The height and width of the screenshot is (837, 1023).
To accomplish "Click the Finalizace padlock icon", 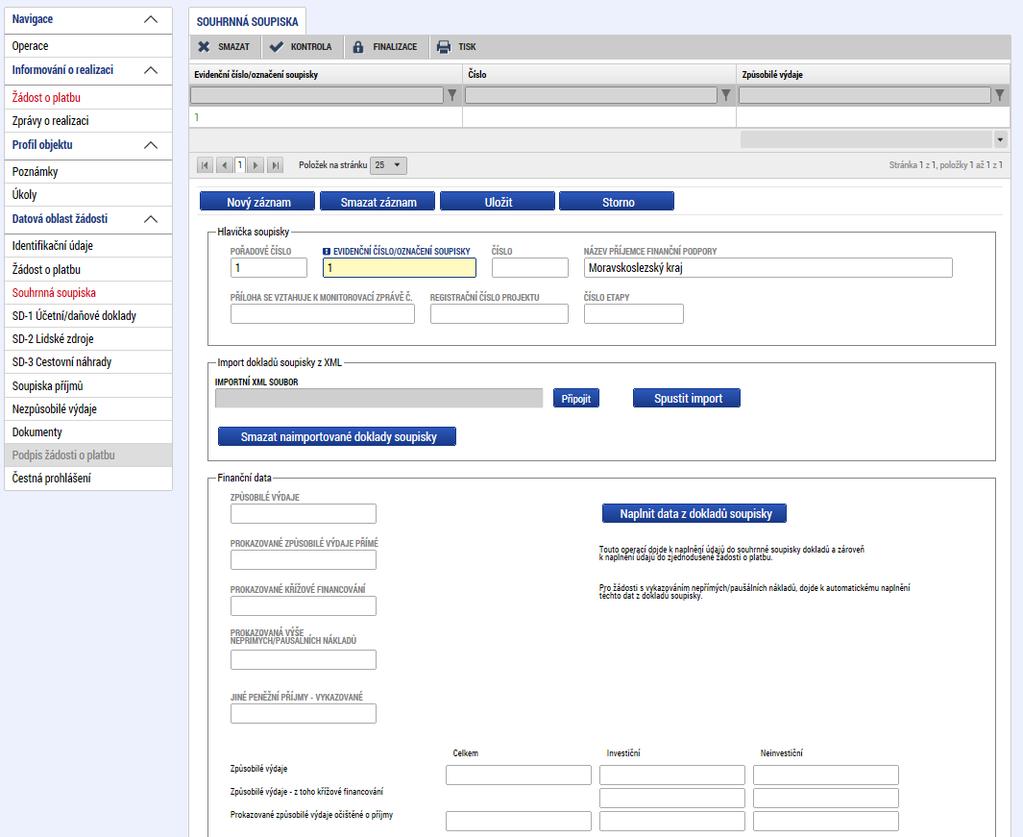I will pyautogui.click(x=358, y=47).
